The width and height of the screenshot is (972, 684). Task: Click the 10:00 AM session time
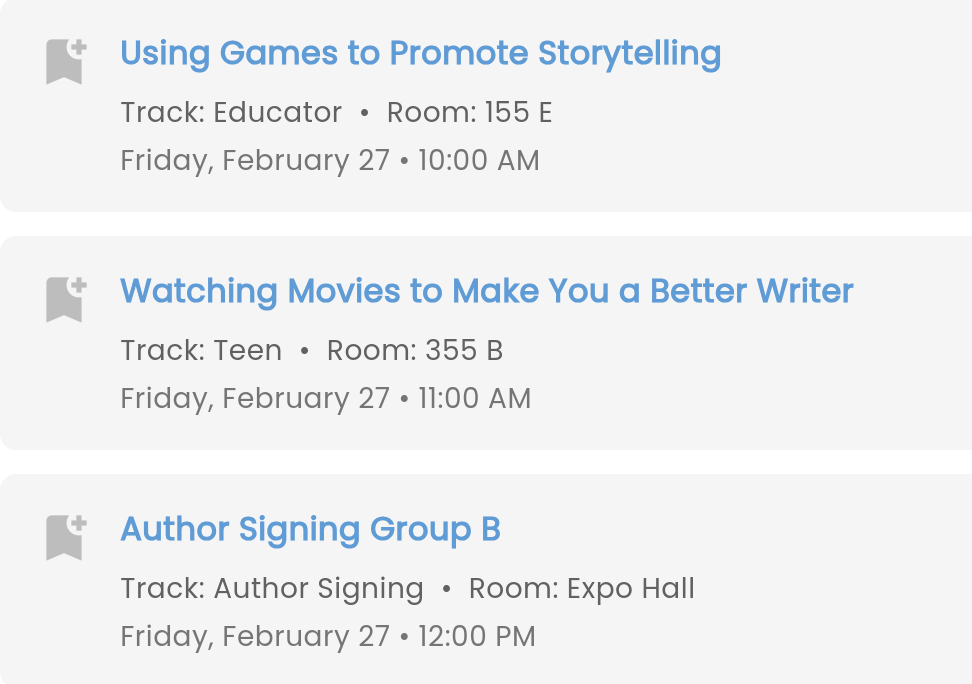pyautogui.click(x=478, y=161)
